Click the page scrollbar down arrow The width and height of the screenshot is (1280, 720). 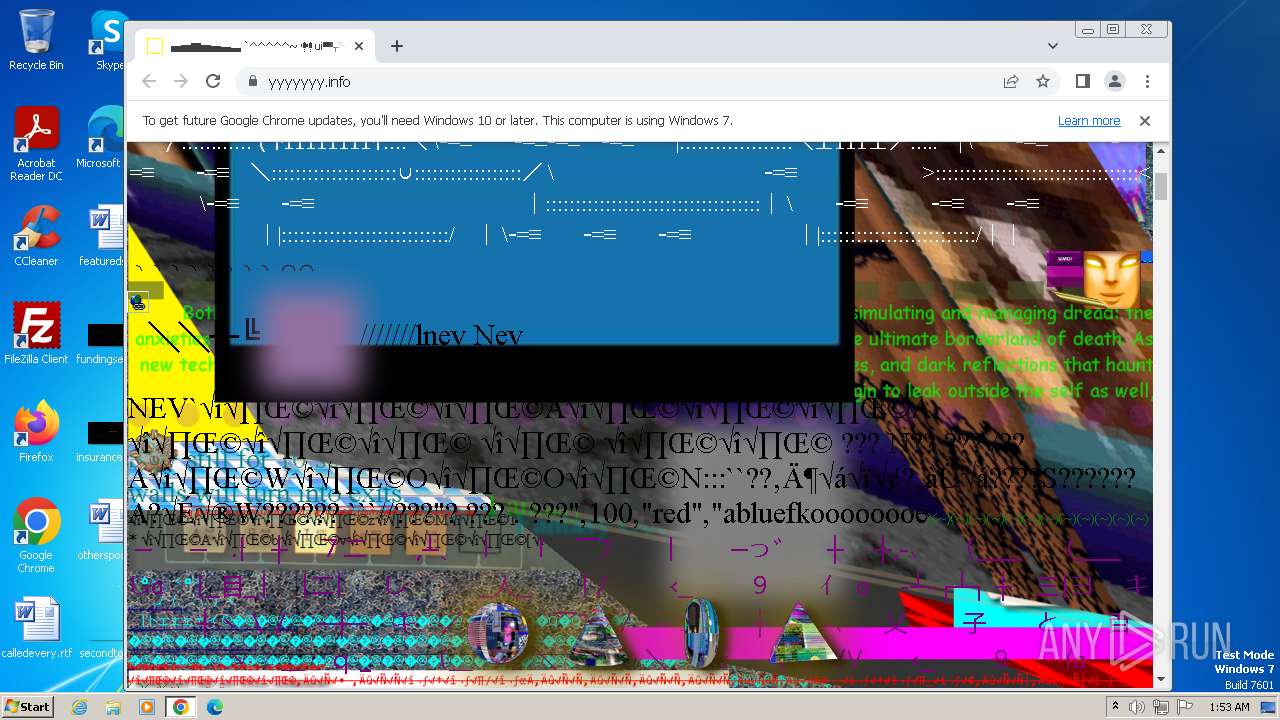coord(1161,680)
